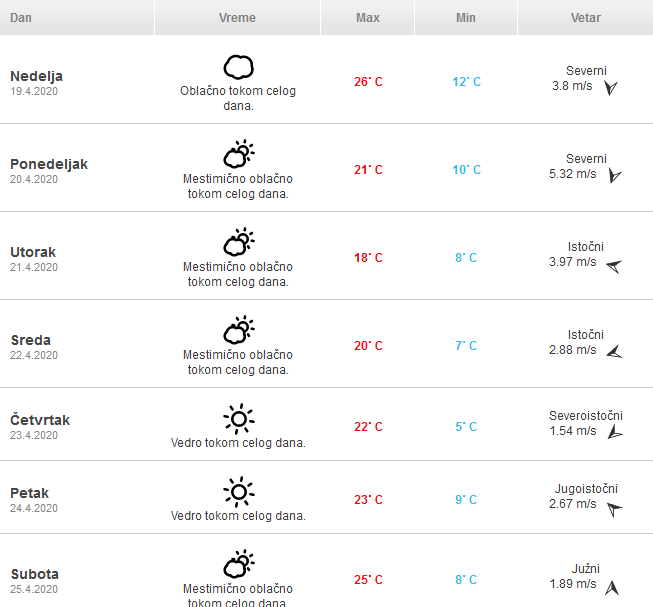Select the Vreme column header
Screen dimensions: 653x607
(237, 18)
